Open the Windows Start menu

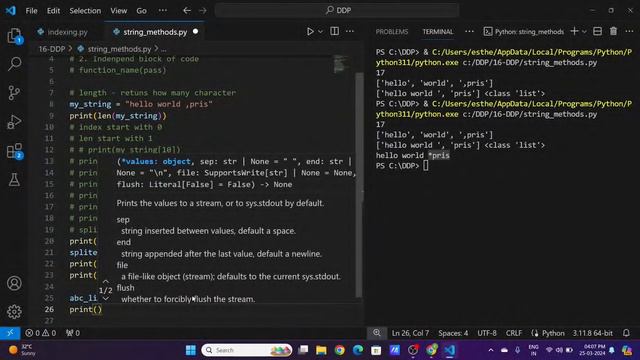pos(190,350)
